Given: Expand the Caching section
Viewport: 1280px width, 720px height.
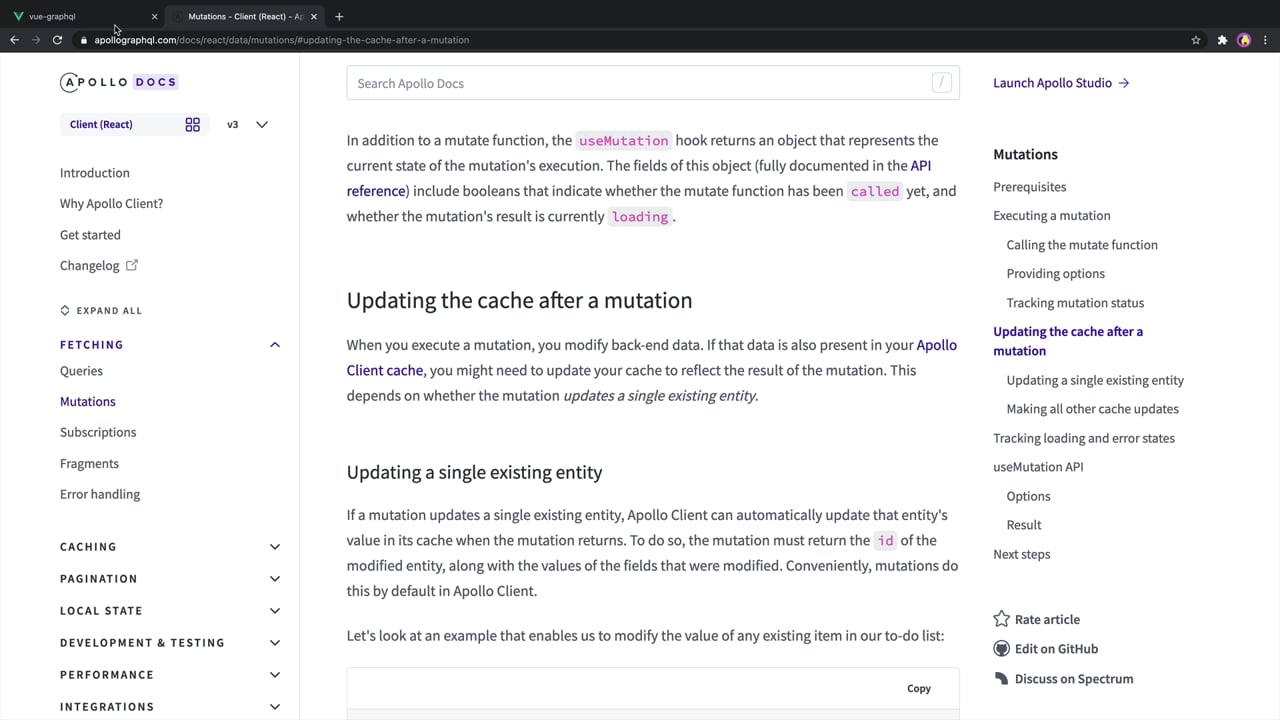Looking at the screenshot, I should point(275,547).
